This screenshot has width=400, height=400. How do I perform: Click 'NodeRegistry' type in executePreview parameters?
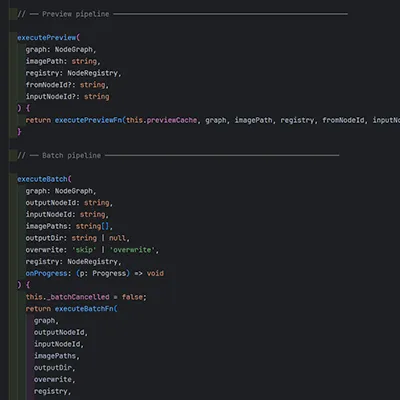(x=93, y=73)
